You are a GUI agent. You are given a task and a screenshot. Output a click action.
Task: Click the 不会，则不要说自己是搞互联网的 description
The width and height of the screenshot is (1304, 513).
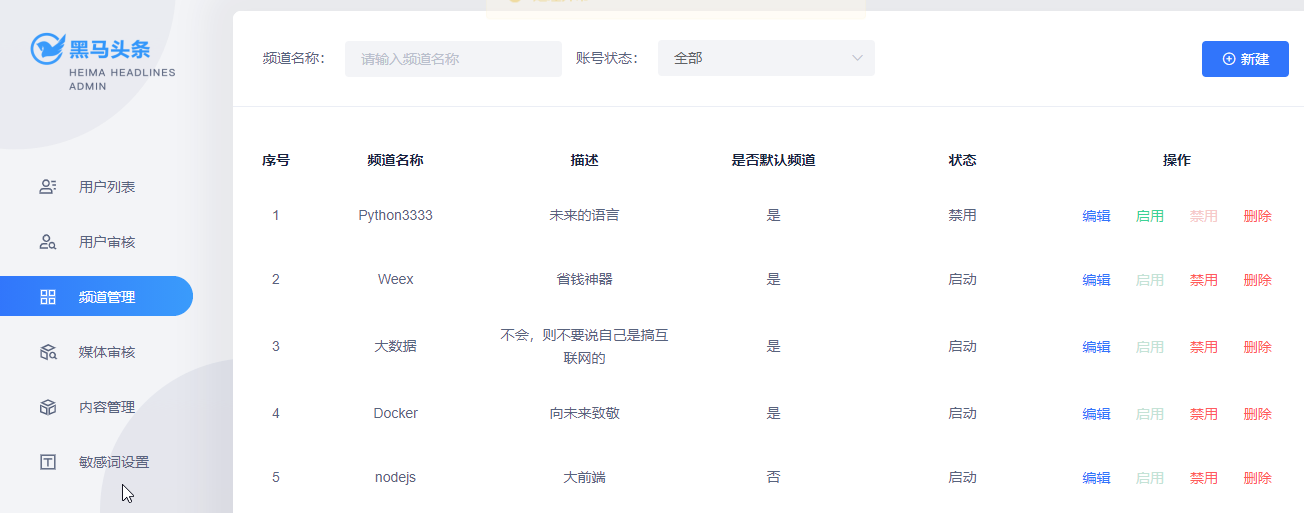[x=584, y=346]
